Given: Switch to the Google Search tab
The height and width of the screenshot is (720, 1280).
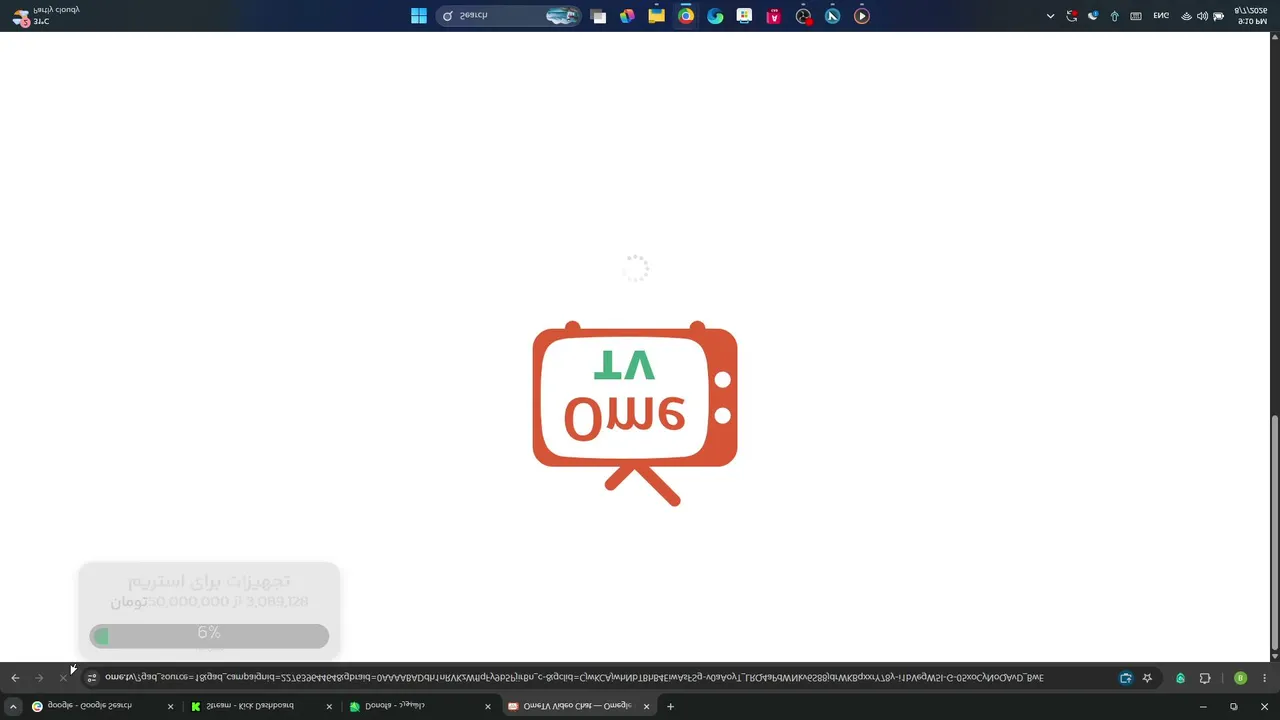Looking at the screenshot, I should click(102, 706).
